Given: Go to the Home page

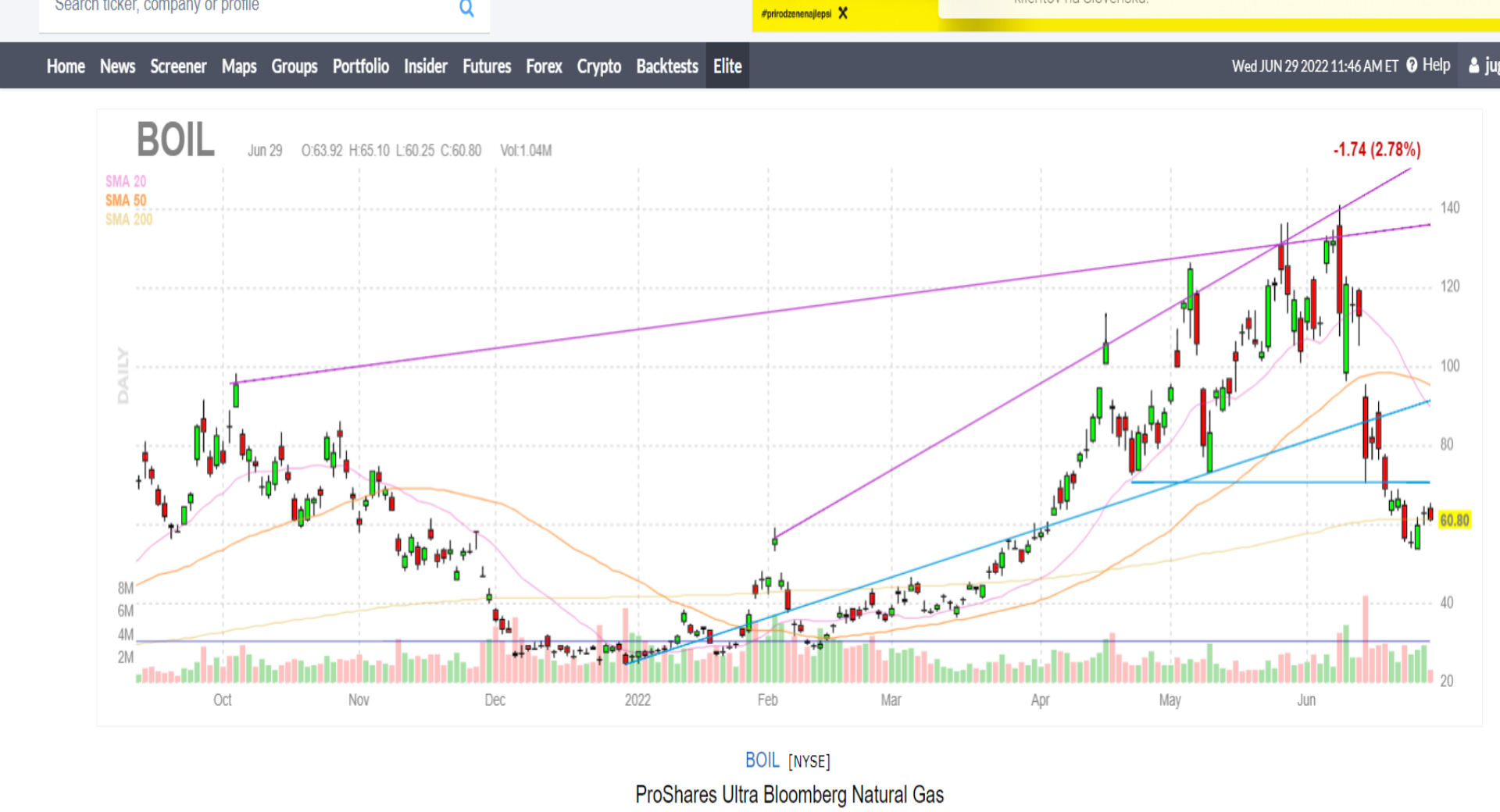Looking at the screenshot, I should pos(66,66).
